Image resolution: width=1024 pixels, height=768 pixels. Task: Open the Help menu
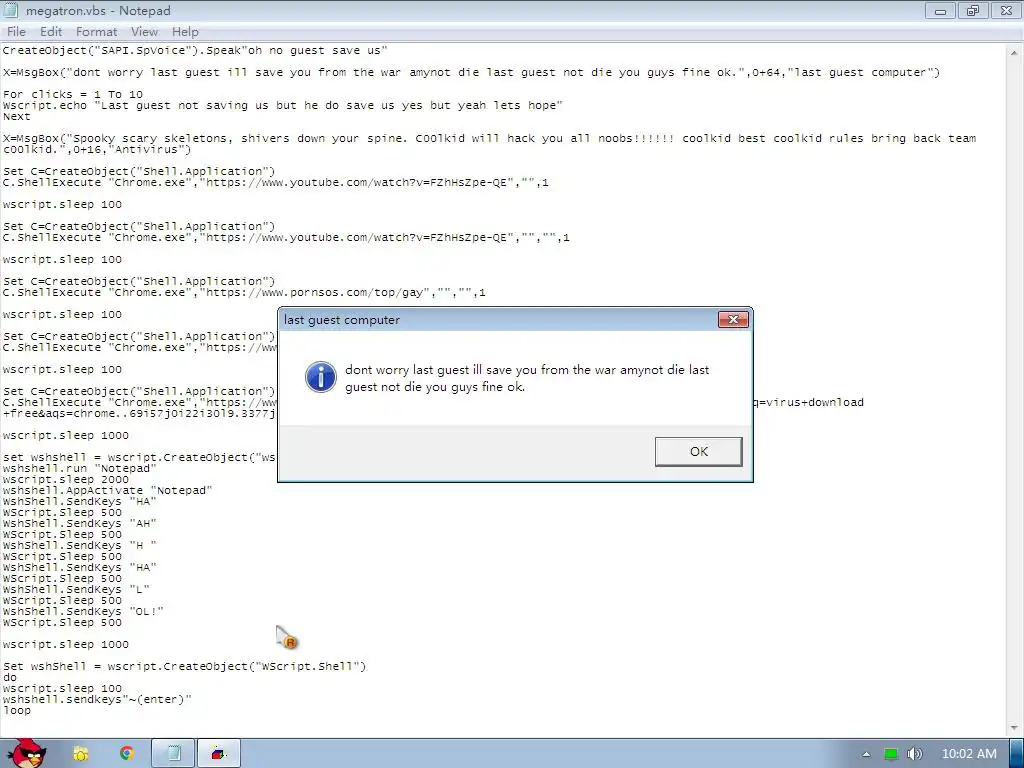[185, 32]
